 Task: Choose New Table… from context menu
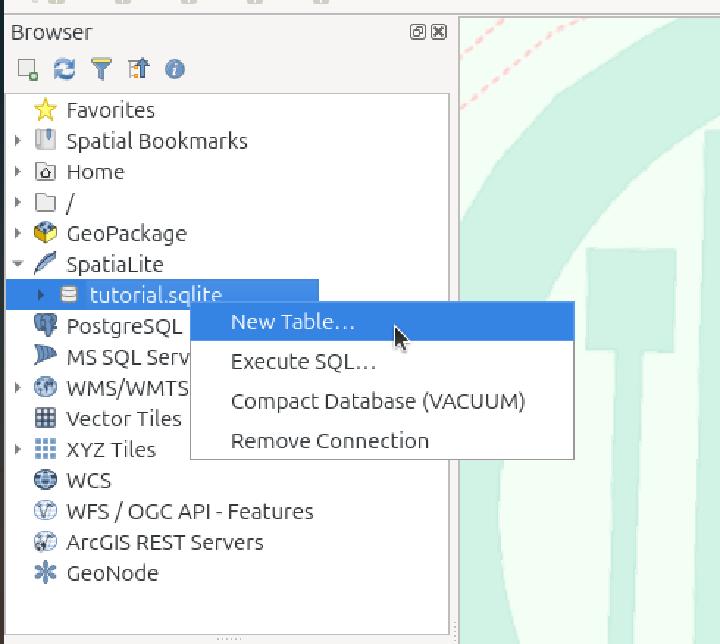tap(292, 322)
